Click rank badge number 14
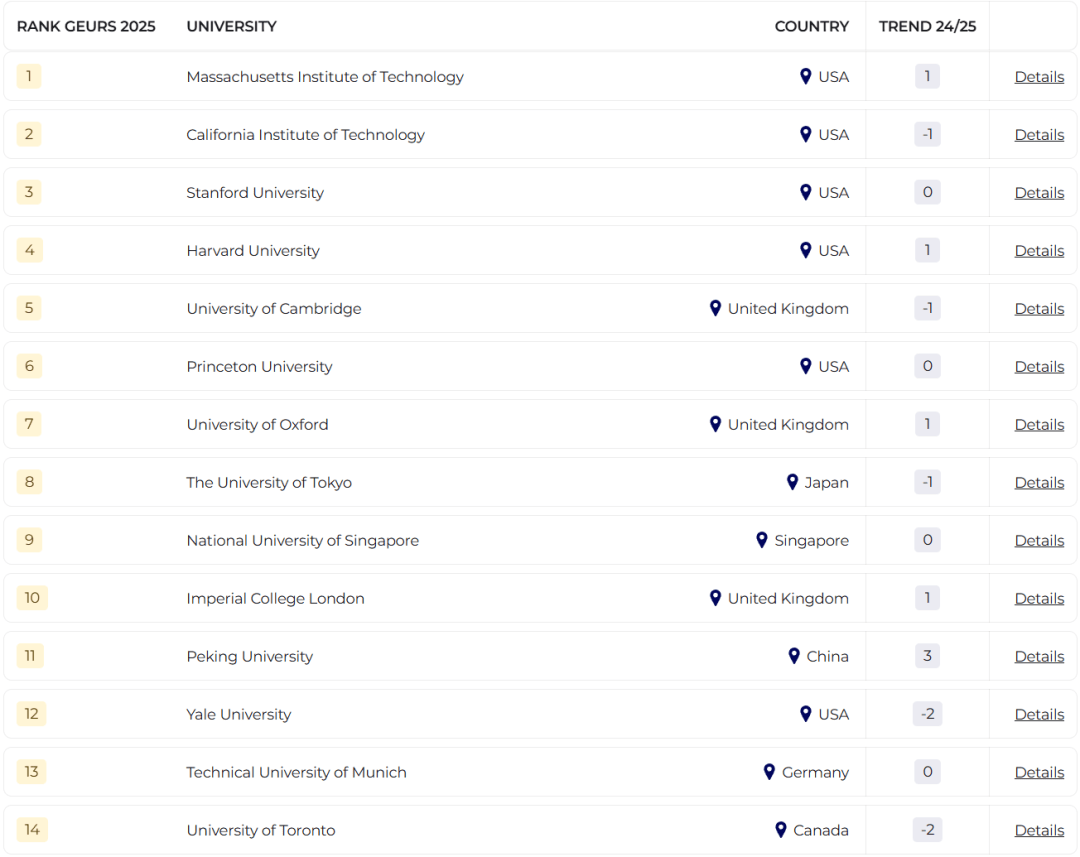 tap(32, 829)
